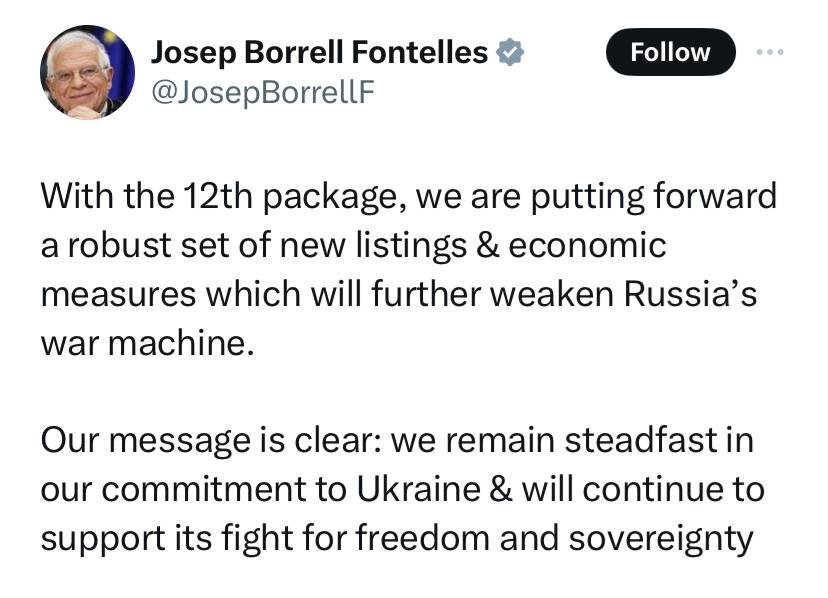
Task: Click the word 'Fontelles' in the display name
Action: tap(419, 52)
